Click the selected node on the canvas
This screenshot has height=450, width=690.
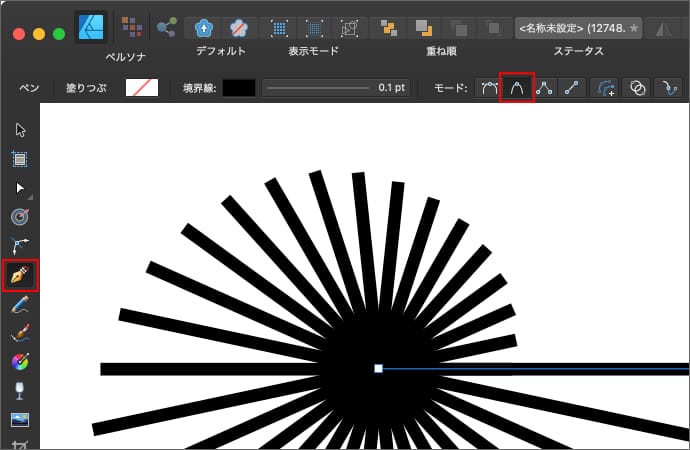[378, 369]
